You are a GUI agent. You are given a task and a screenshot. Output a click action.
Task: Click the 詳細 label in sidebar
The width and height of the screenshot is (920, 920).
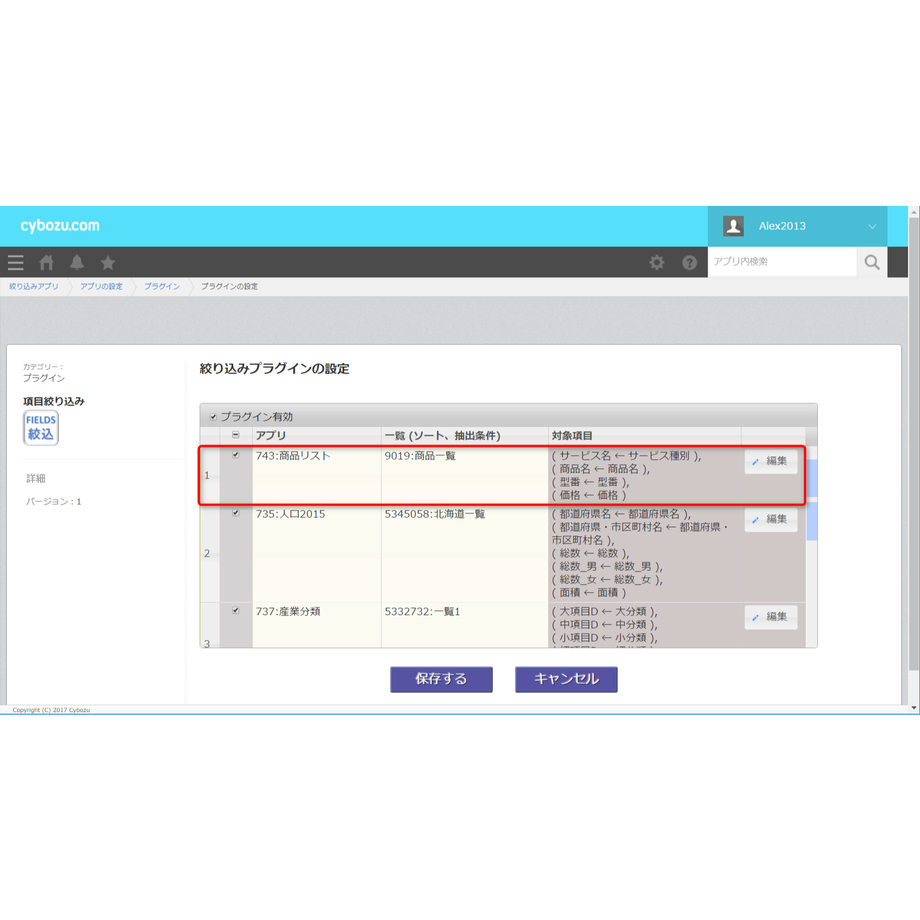point(36,478)
